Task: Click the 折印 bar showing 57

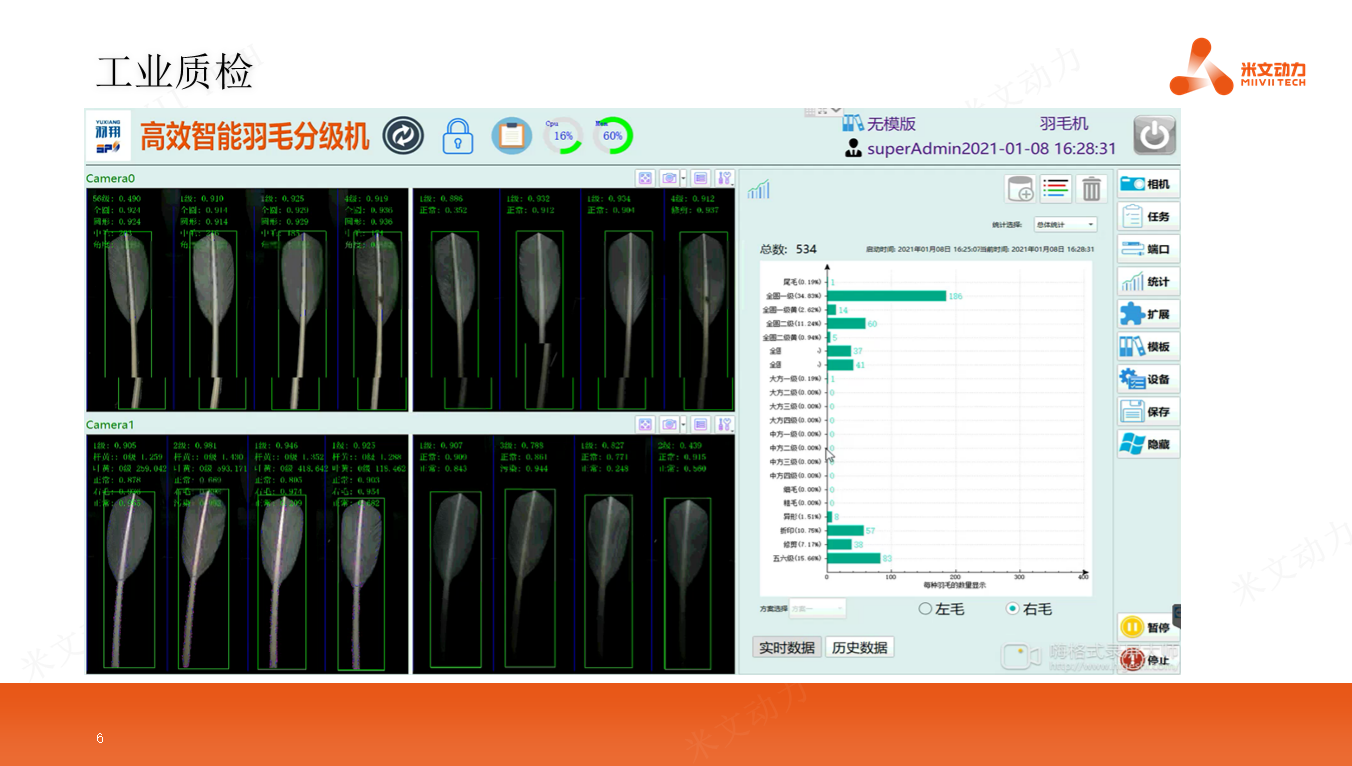Action: (x=846, y=530)
